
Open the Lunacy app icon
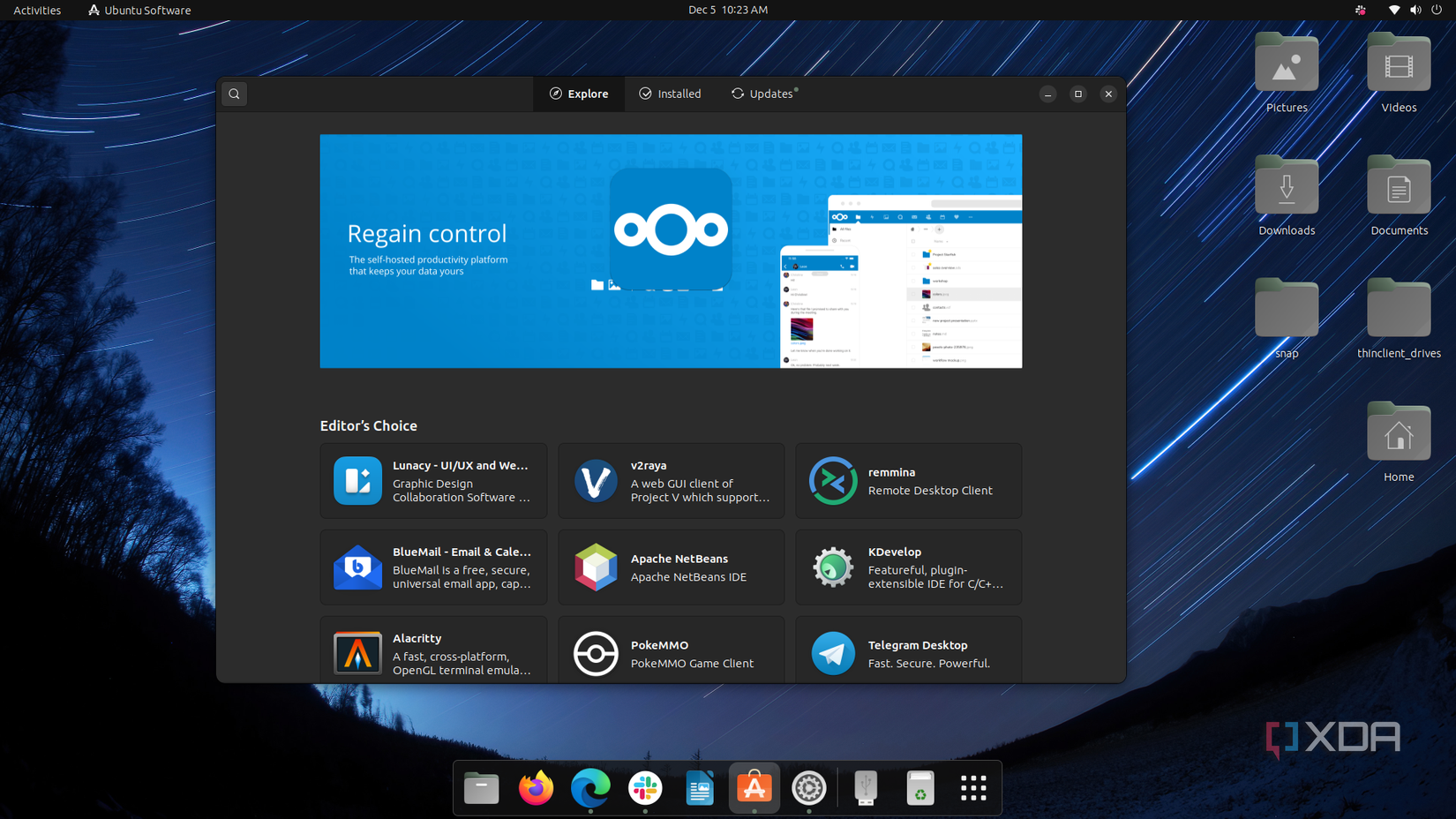357,481
